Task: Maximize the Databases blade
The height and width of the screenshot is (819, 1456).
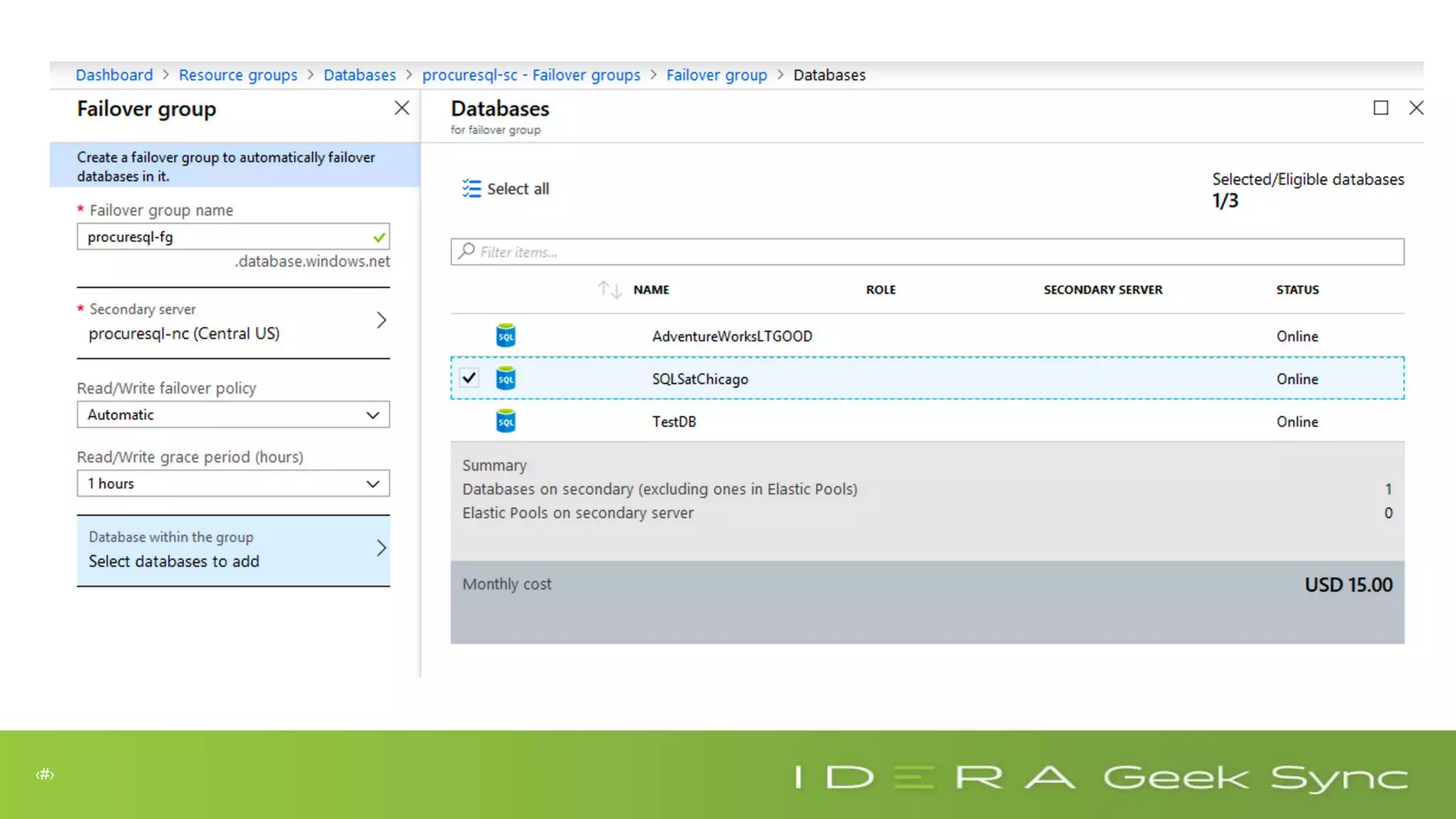Action: [1381, 108]
